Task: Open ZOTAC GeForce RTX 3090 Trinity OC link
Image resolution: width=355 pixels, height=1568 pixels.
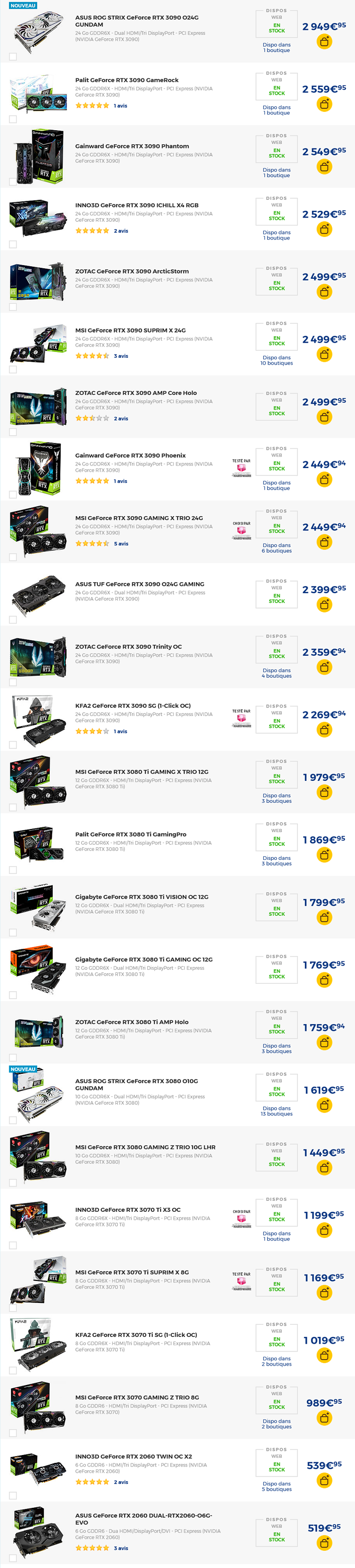Action: click(128, 646)
